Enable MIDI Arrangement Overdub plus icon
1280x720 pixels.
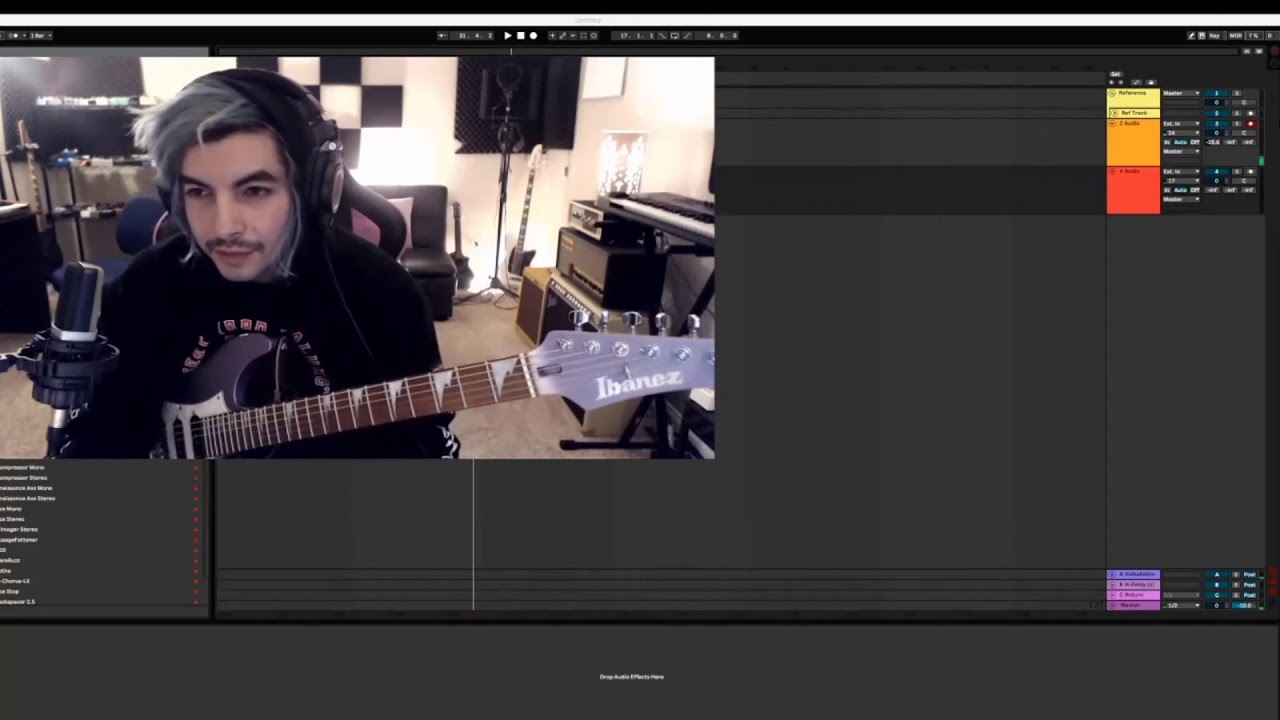click(x=552, y=35)
